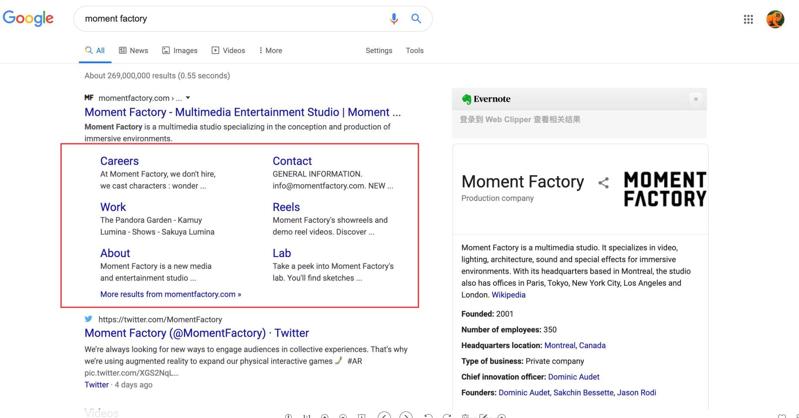
Task: Open the Lab sitelink
Action: [x=282, y=253]
